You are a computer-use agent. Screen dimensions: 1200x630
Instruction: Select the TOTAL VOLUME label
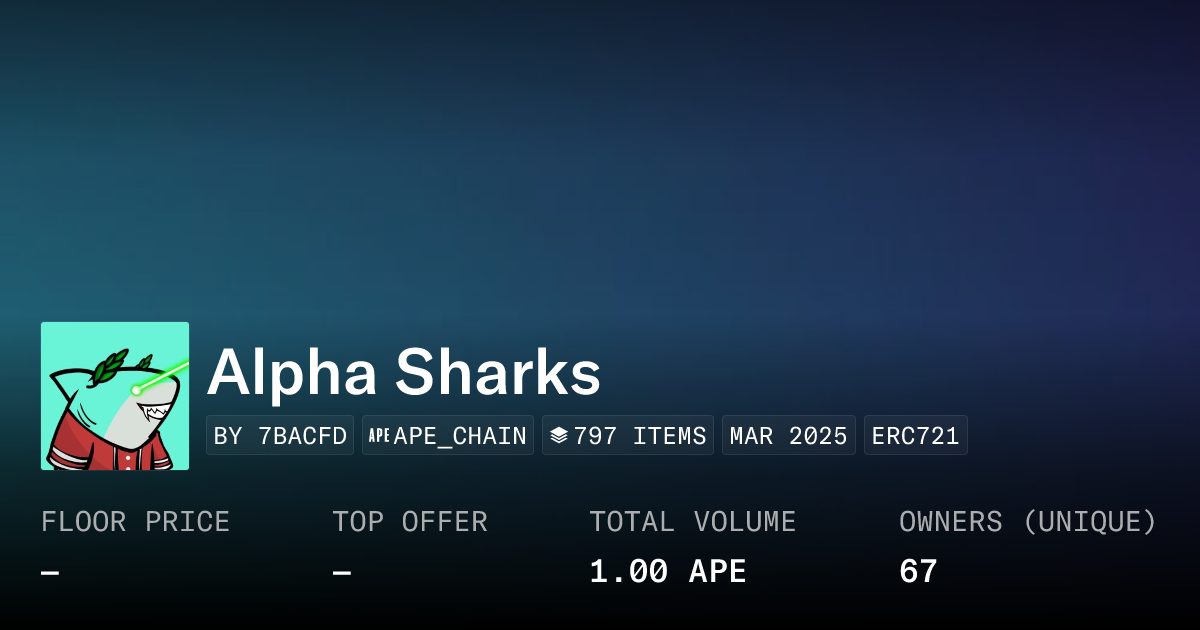tap(692, 522)
